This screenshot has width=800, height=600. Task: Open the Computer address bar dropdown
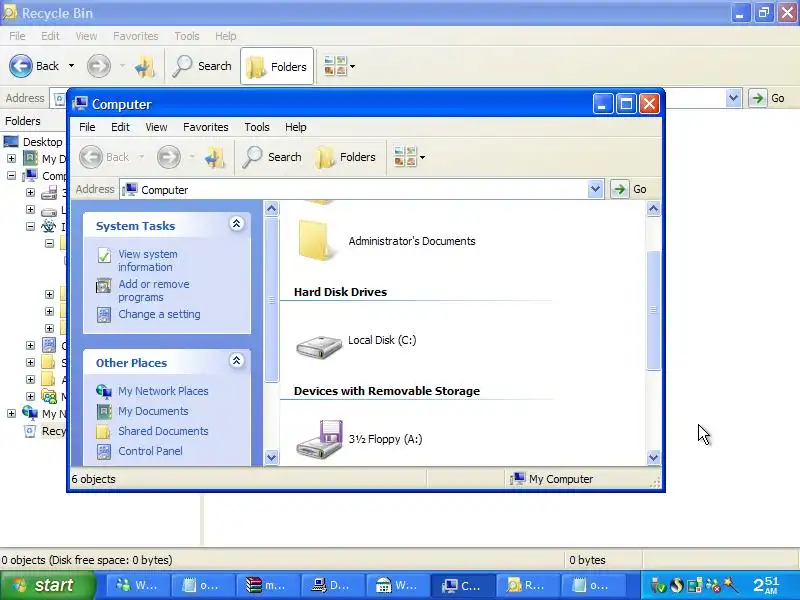pos(595,189)
